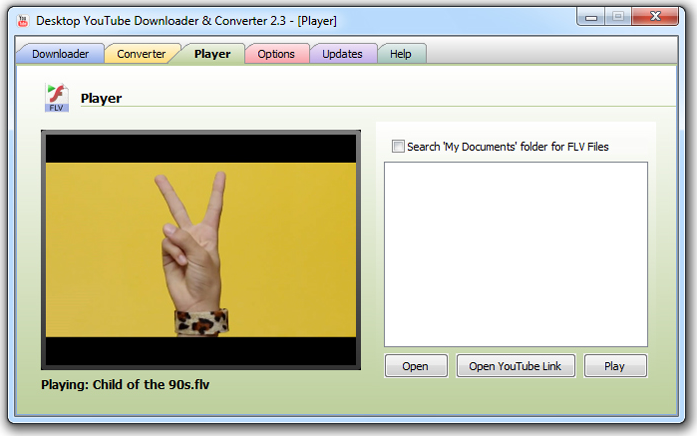
Task: Click the Open YouTube Link button
Action: point(515,366)
